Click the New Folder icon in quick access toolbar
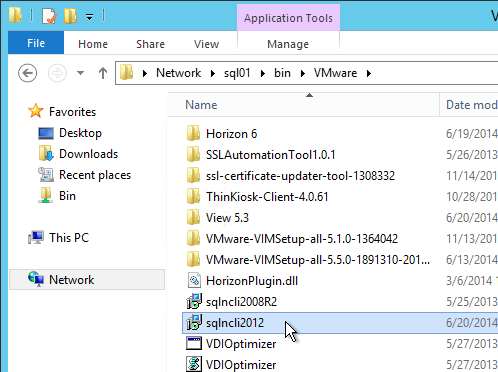 70,16
